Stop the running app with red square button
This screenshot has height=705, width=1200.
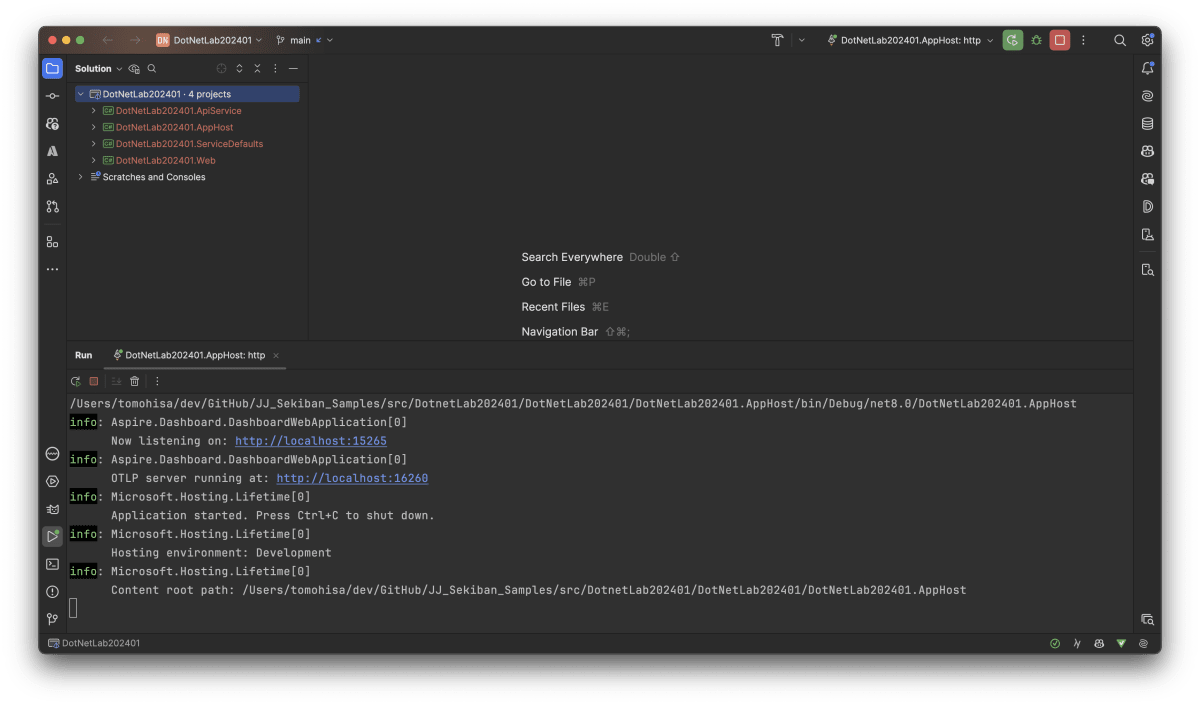click(1060, 40)
